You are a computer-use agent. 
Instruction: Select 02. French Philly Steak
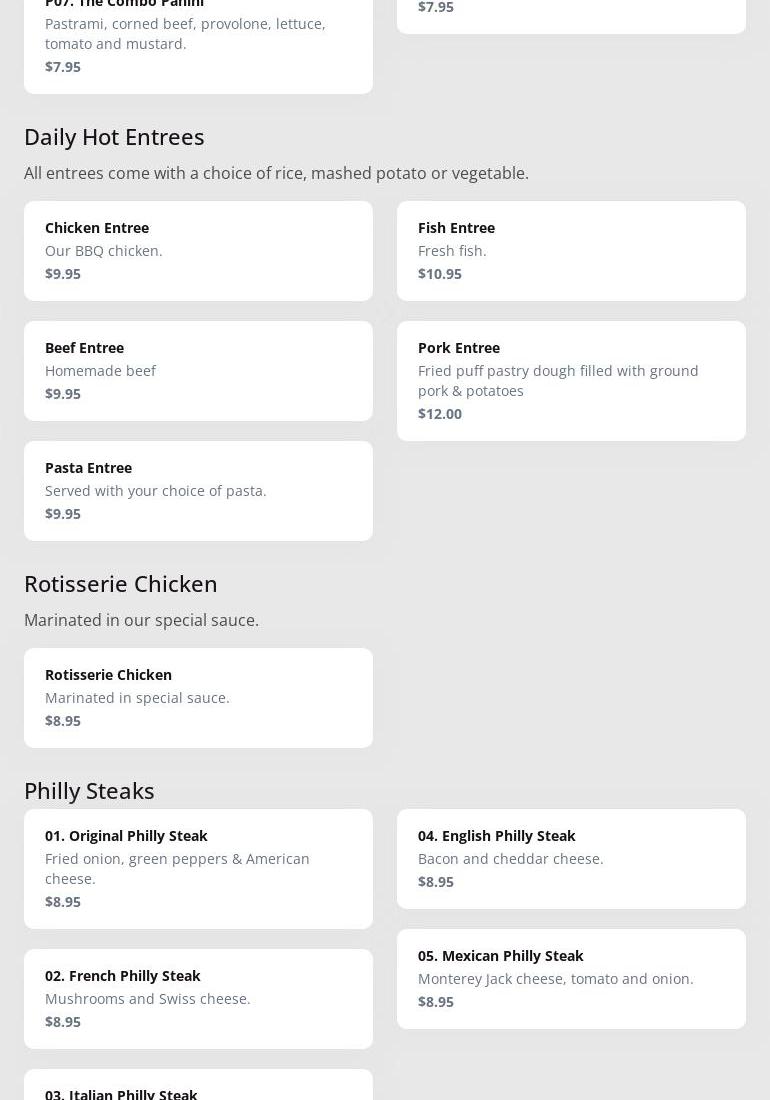coord(198,999)
